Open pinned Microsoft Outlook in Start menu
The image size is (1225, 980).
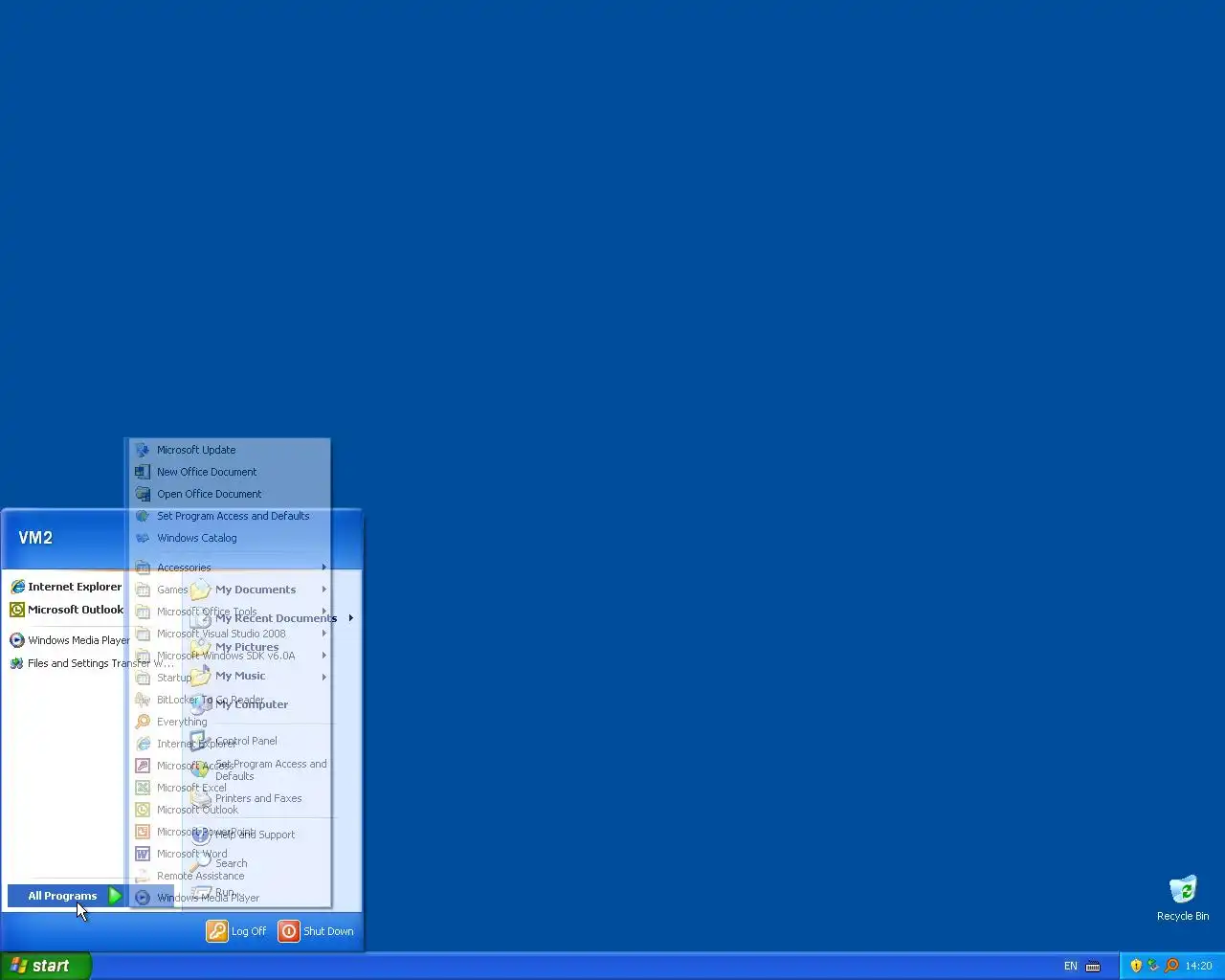tap(66, 610)
